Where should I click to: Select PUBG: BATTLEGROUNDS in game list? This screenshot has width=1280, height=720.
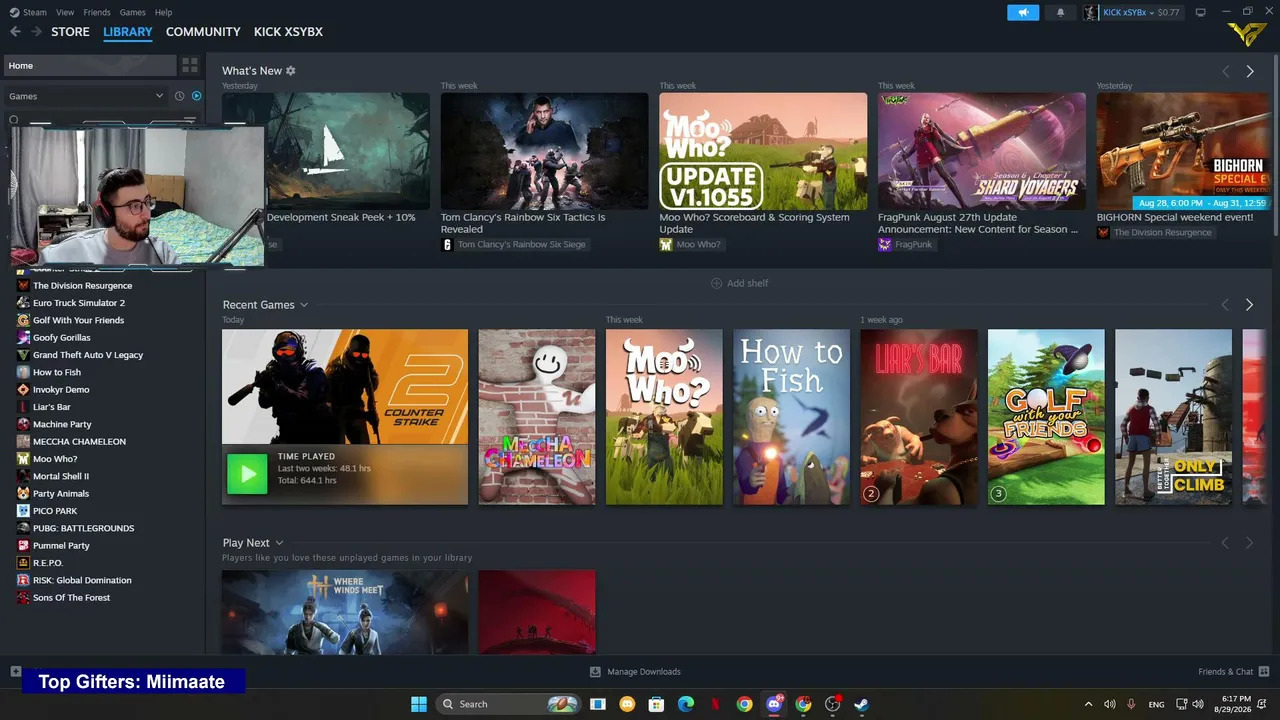click(83, 528)
